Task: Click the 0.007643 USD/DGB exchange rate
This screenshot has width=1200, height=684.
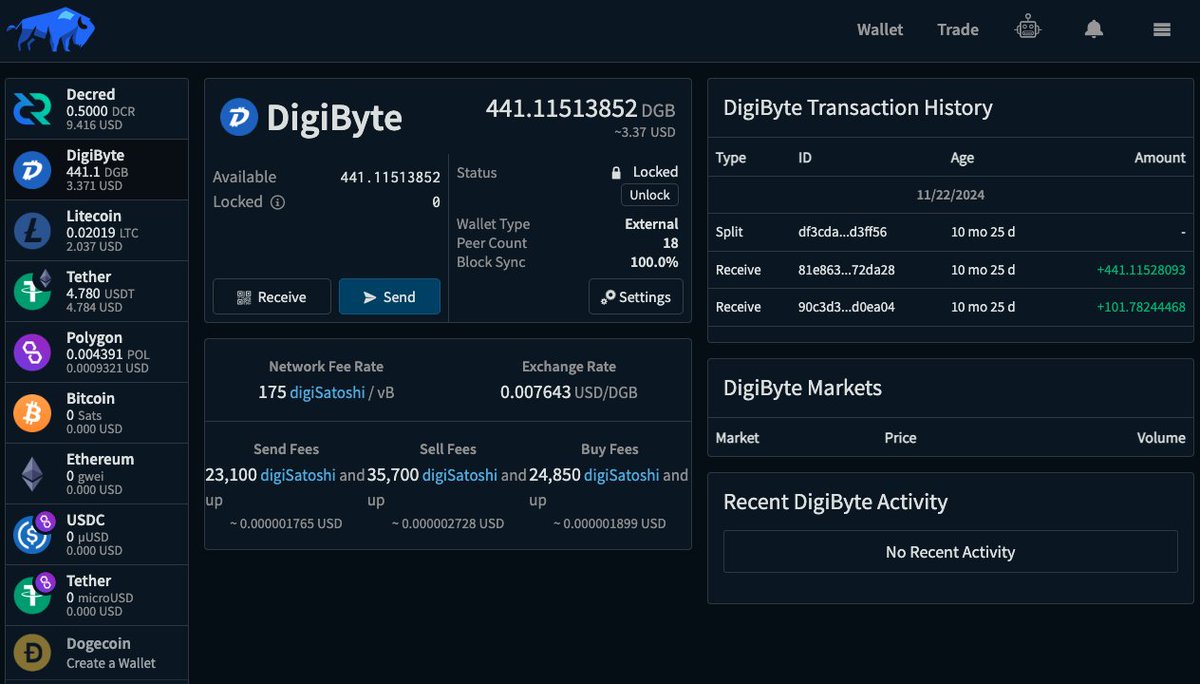Action: pyautogui.click(x=569, y=392)
